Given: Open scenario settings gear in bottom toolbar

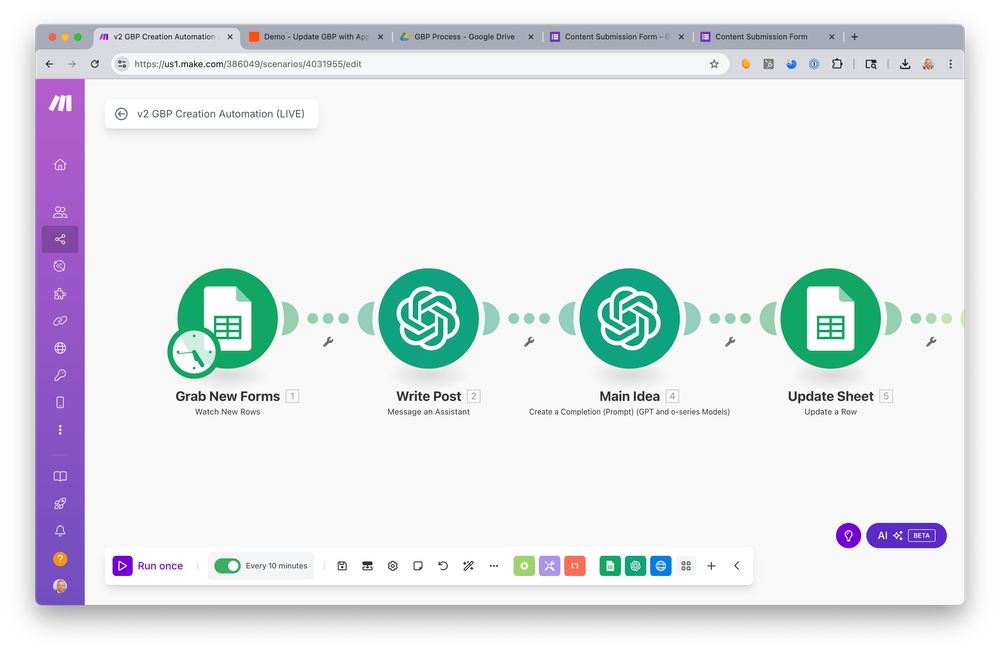Looking at the screenshot, I should click(x=392, y=566).
